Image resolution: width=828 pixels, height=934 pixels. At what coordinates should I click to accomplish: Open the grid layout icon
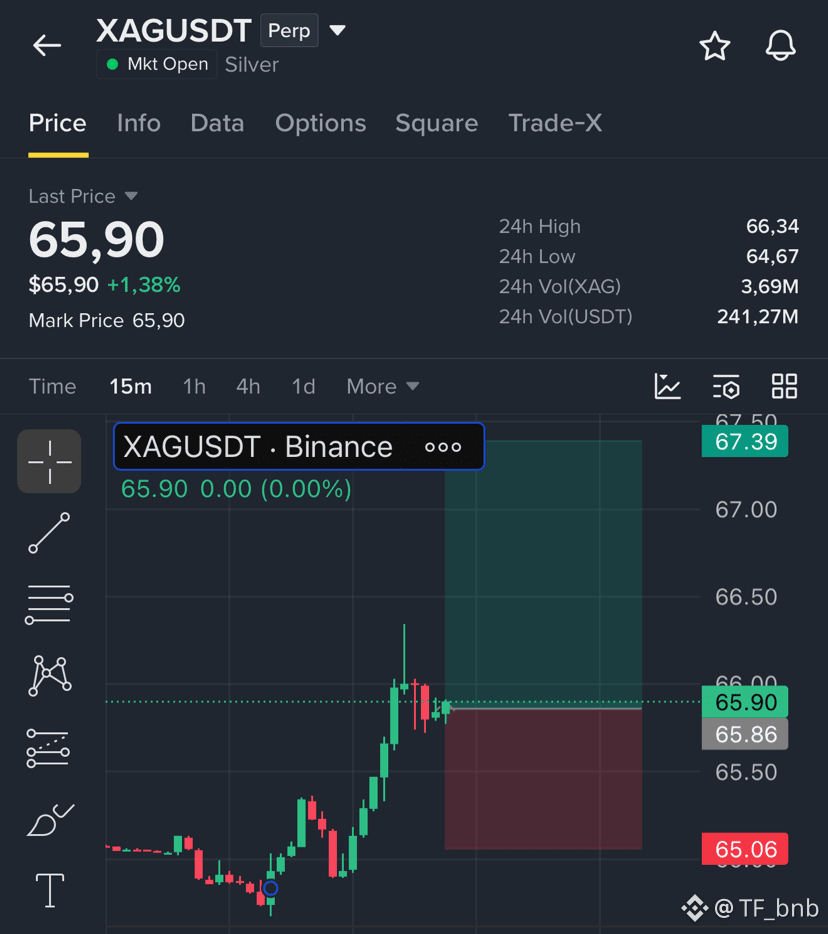point(785,386)
